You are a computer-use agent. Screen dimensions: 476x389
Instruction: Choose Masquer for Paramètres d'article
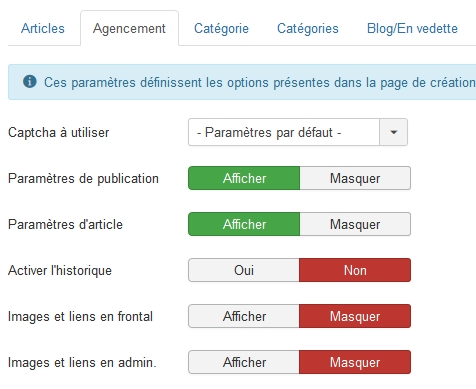[355, 224]
